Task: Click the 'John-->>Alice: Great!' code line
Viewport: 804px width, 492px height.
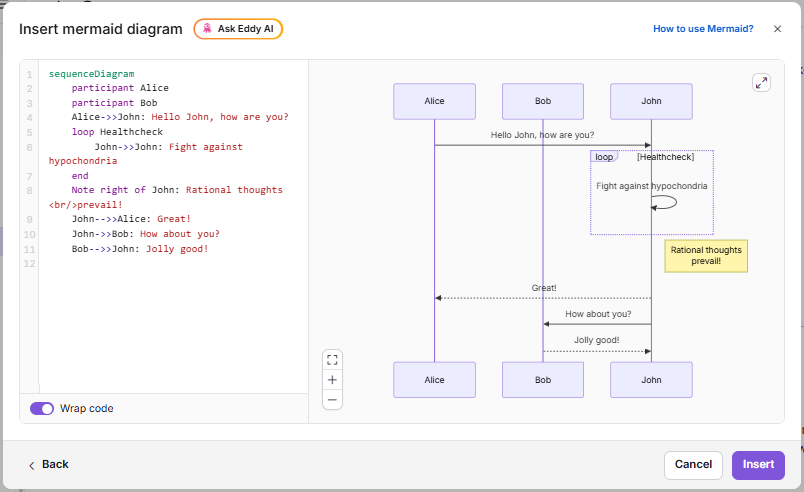Action: (x=131, y=219)
